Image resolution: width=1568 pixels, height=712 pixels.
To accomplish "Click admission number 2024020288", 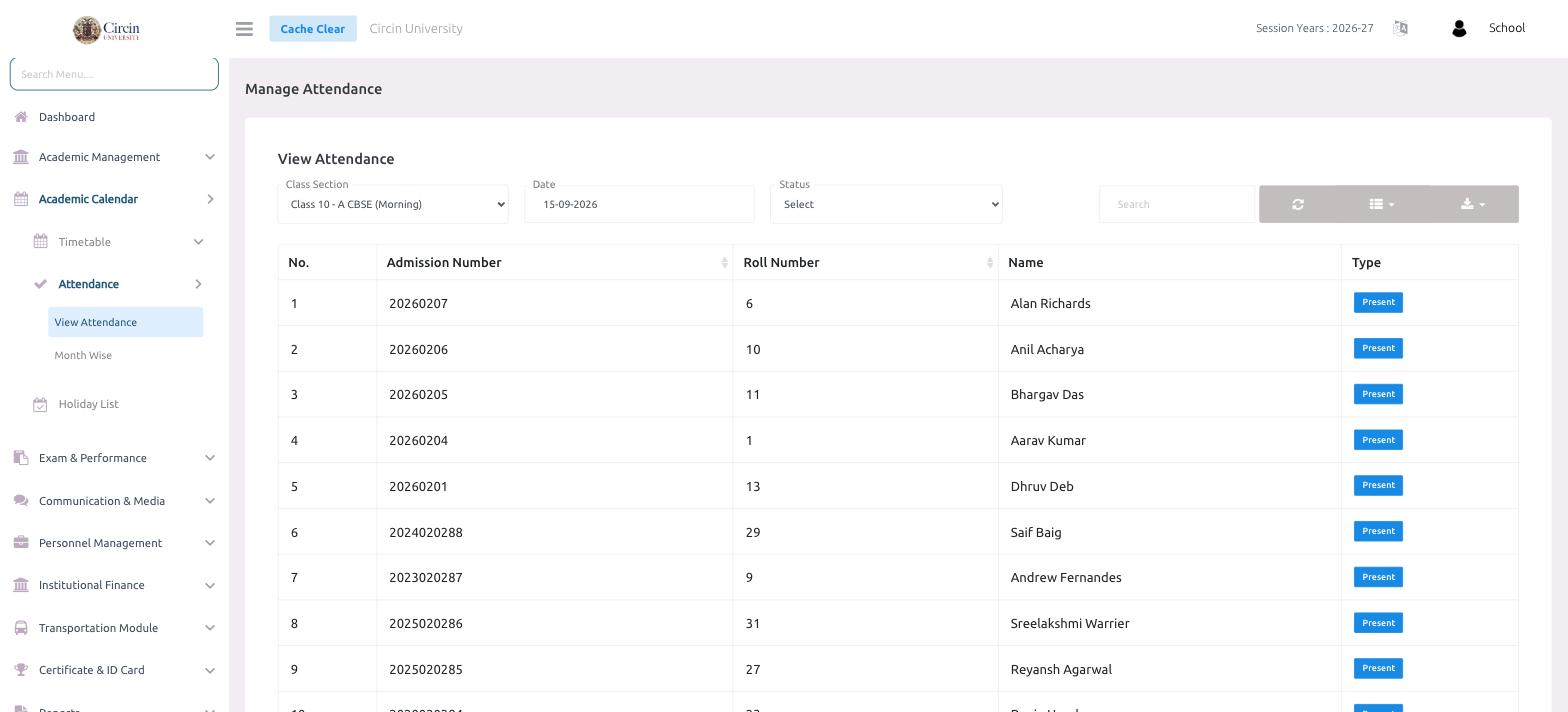I will [x=425, y=532].
